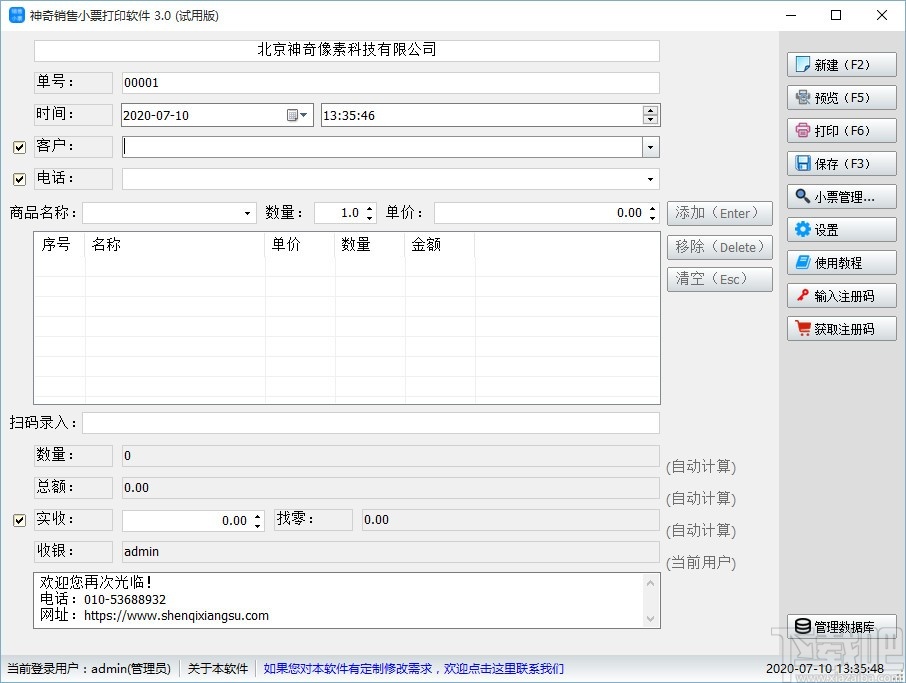Viewport: 906px width, 683px height.
Task: Focus the 扫码录入 barcode scan input
Action: click(371, 423)
